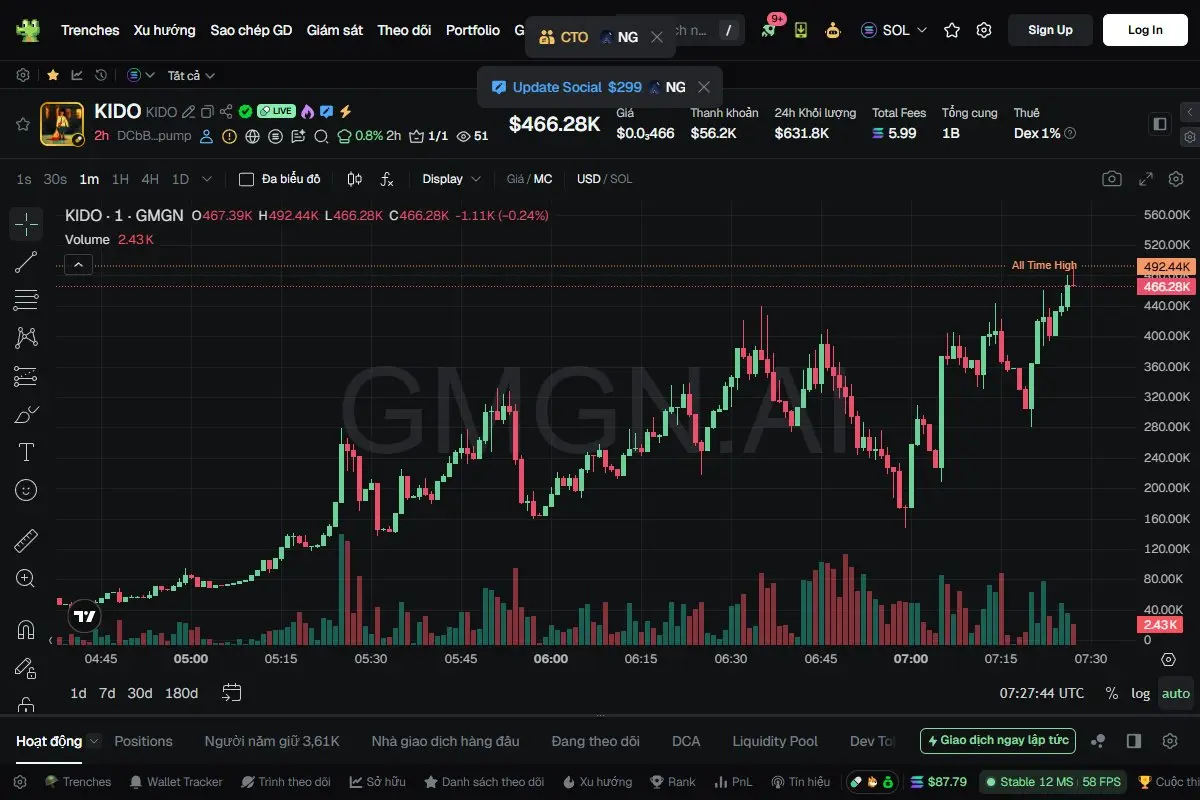1200x800 pixels.
Task: Tick the Đa biểu đồ checkbox
Action: point(246,179)
